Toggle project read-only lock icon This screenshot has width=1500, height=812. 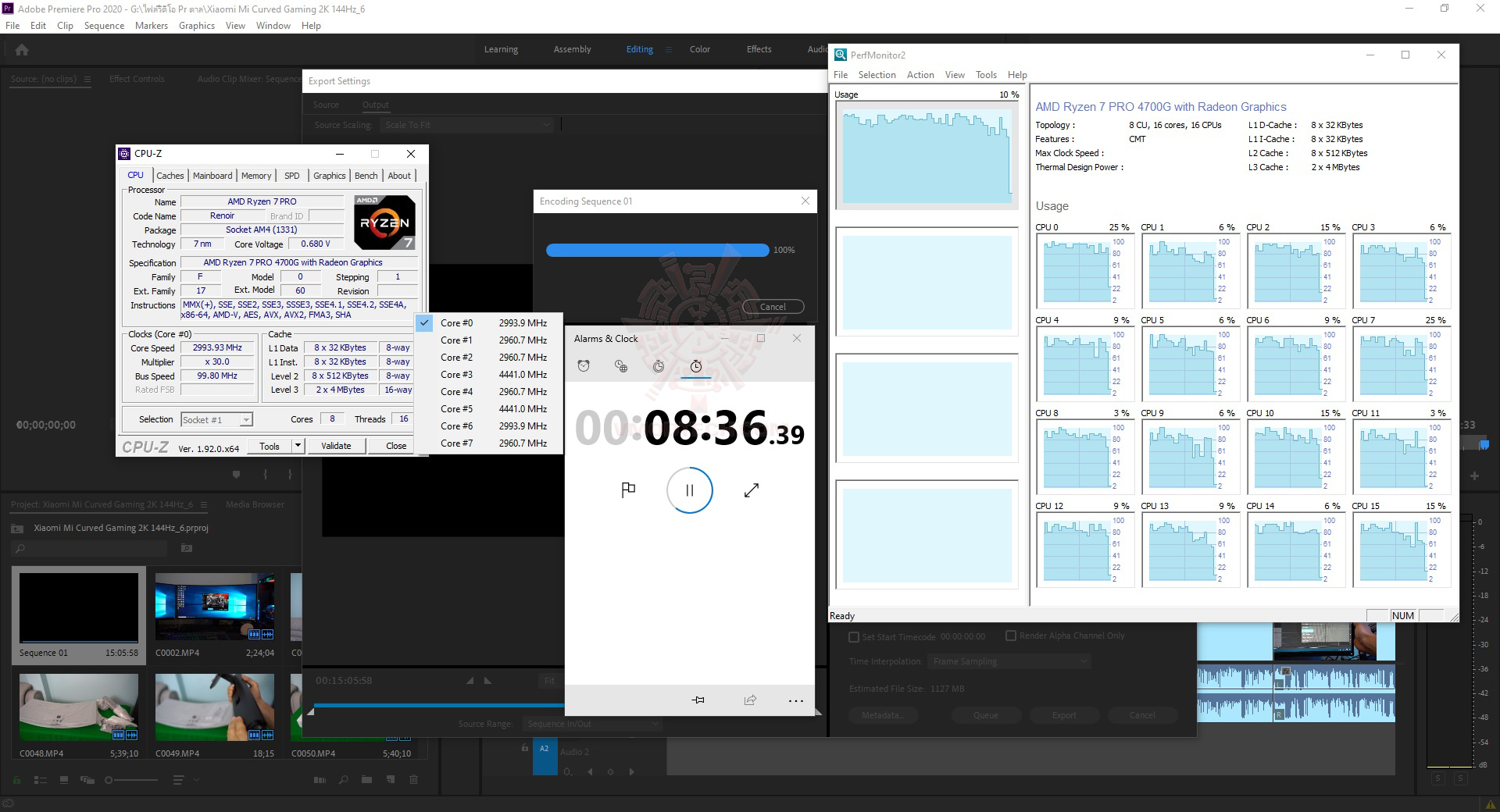point(16,780)
